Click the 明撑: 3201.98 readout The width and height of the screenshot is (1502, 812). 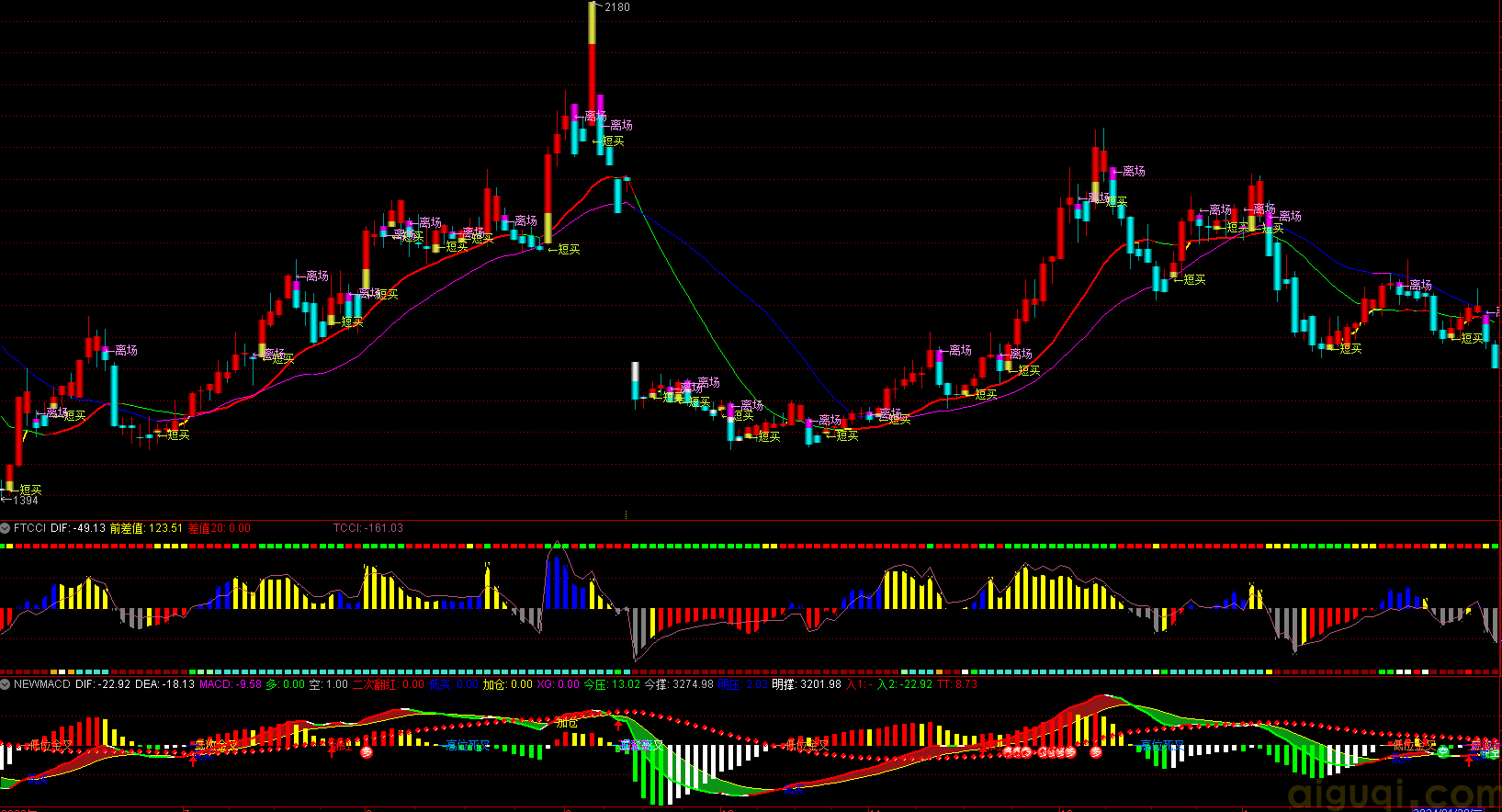pyautogui.click(x=807, y=684)
